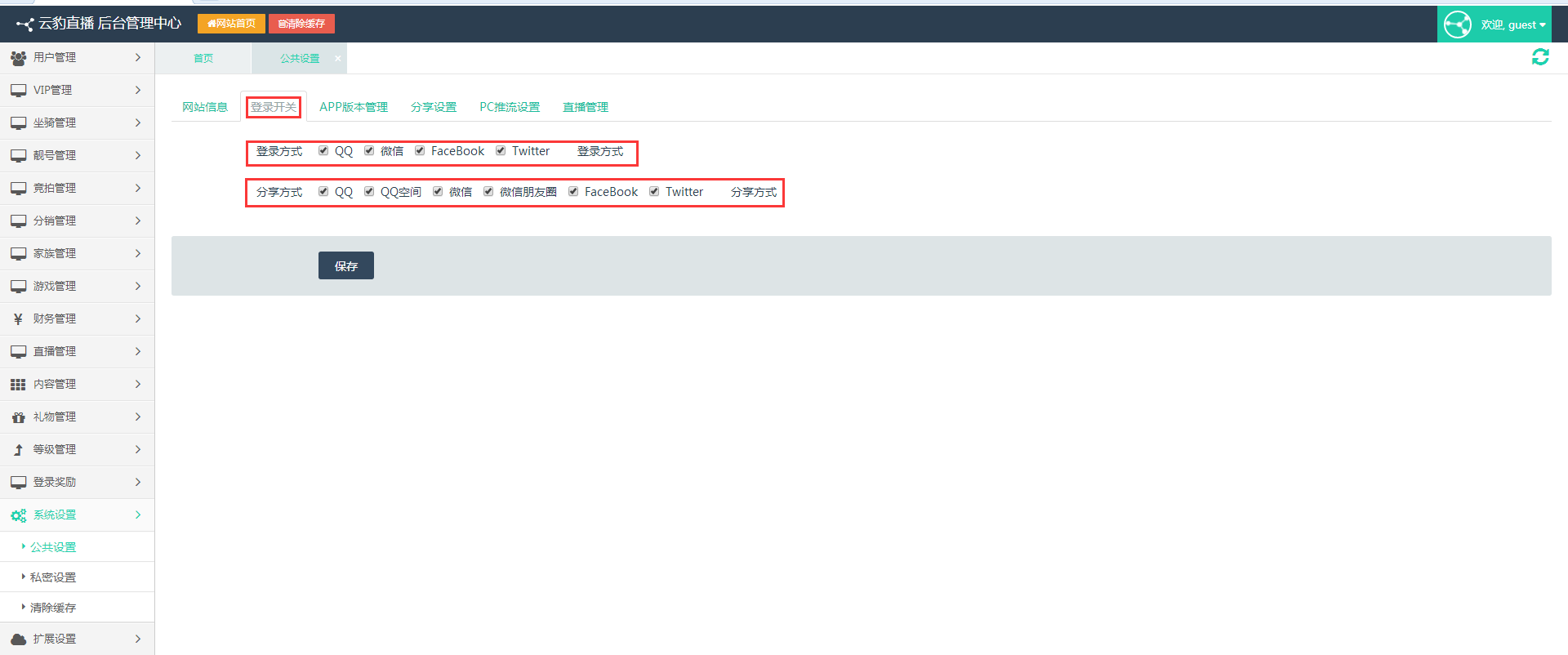Open the PC推流设置 tab
Image resolution: width=1568 pixels, height=655 pixels.
[x=510, y=107]
